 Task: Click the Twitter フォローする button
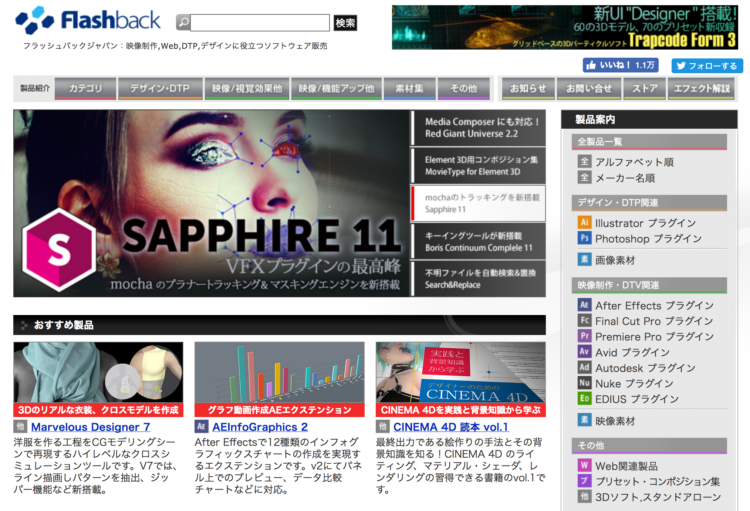point(707,66)
